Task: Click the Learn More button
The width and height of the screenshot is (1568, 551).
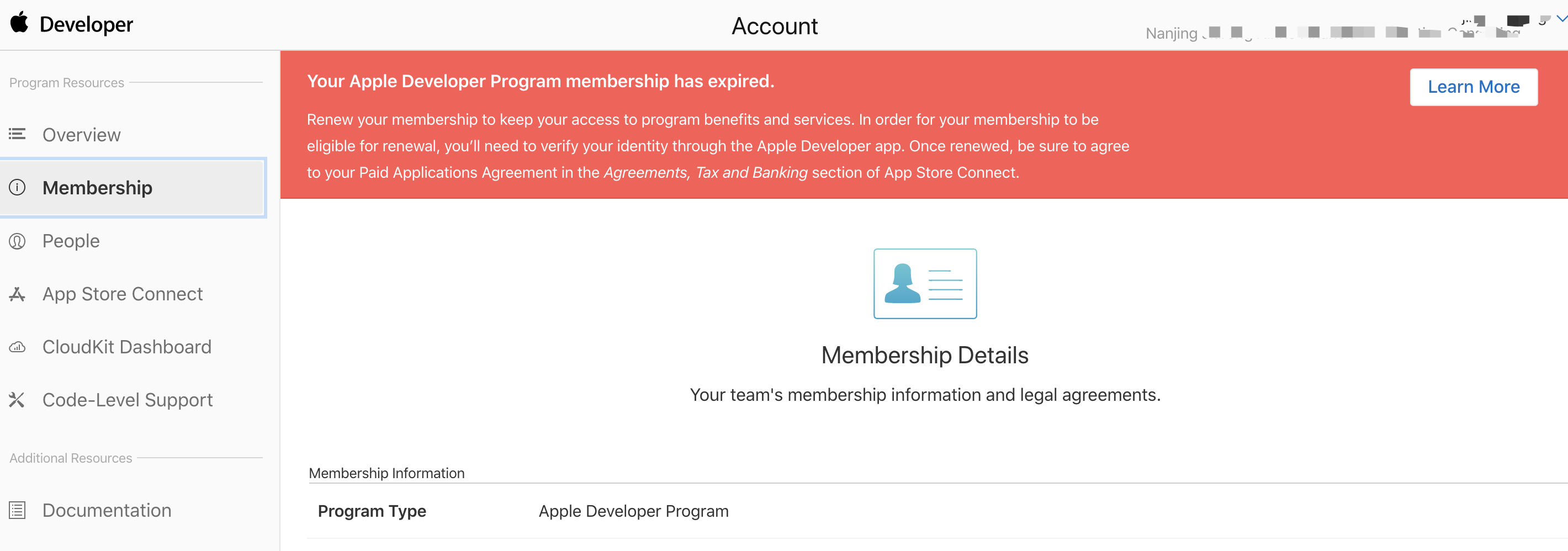Action: point(1474,87)
